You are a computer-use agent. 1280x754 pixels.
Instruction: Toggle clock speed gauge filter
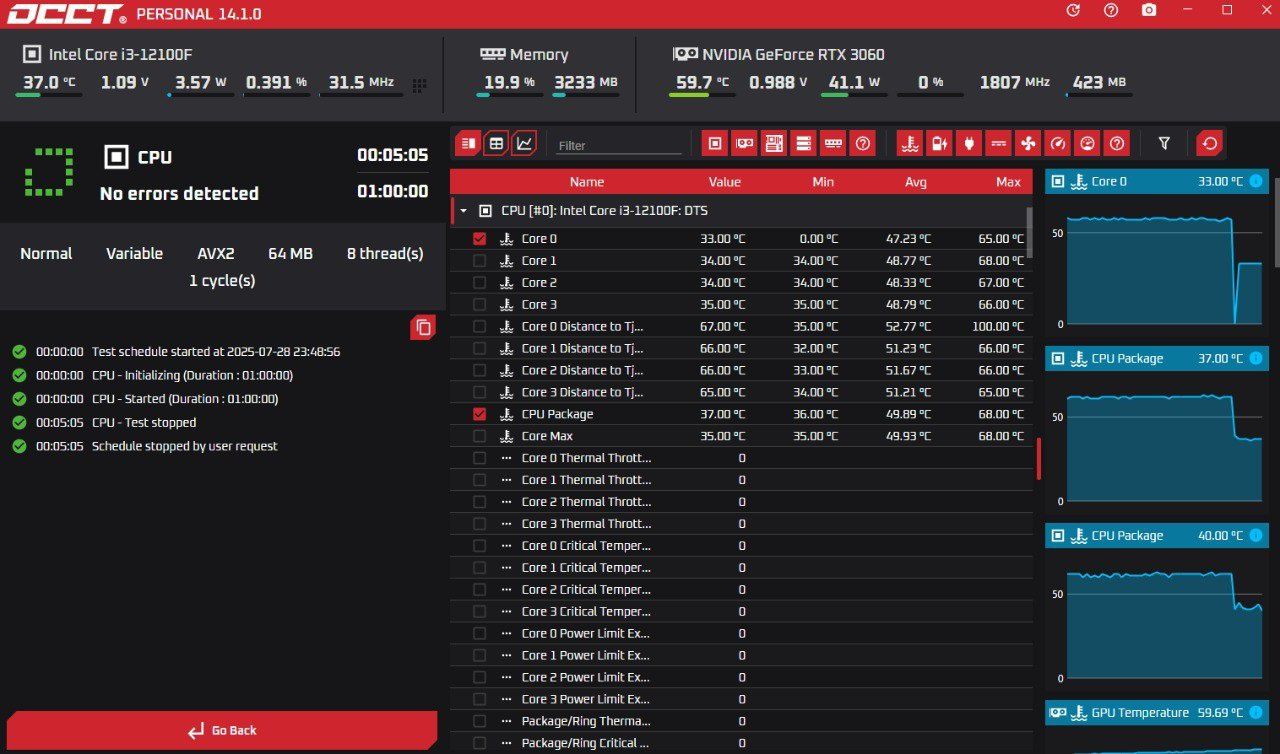coord(1057,144)
